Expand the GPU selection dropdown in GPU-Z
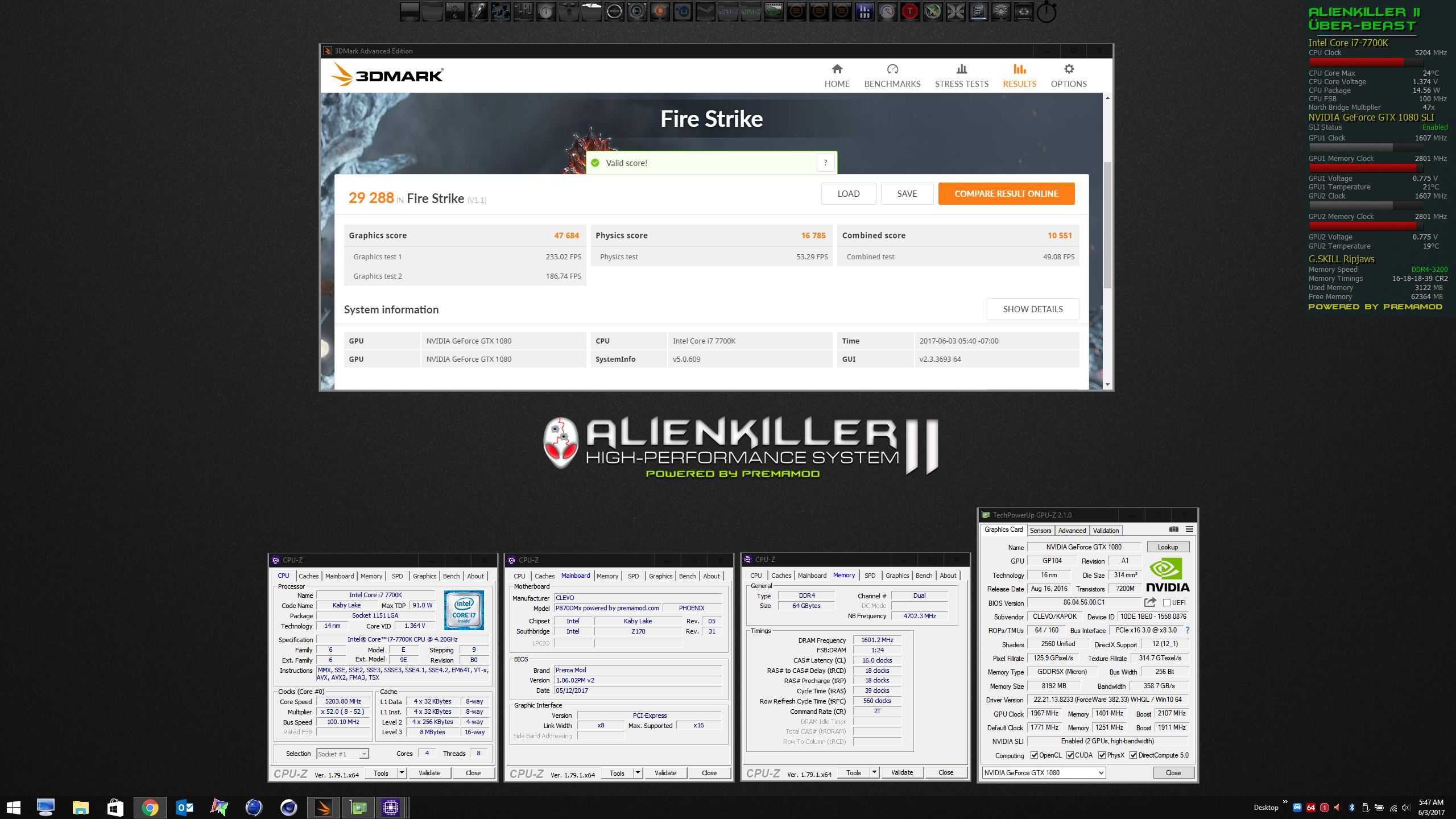1456x819 pixels. tap(1101, 772)
